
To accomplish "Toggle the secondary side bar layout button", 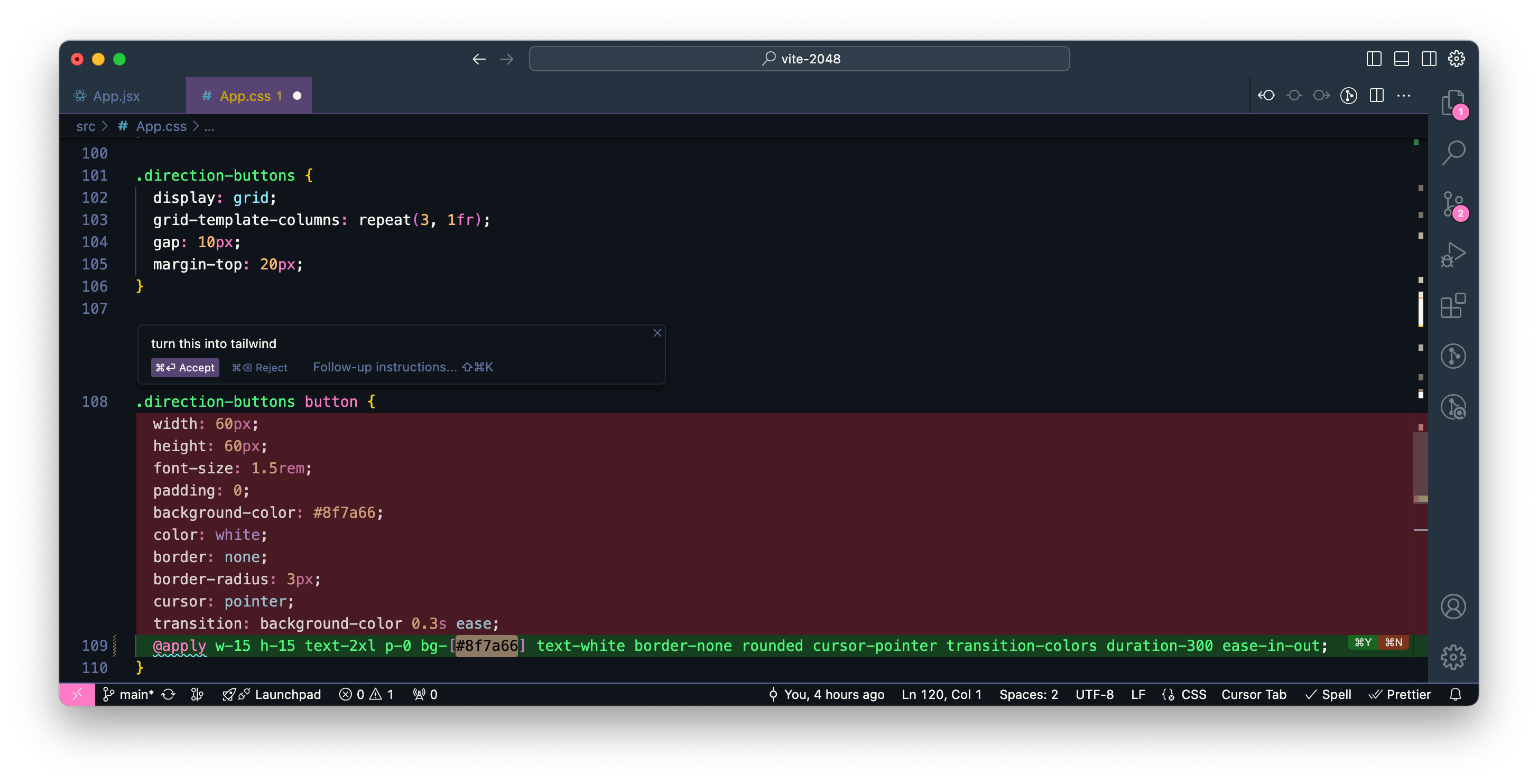I will (1428, 59).
